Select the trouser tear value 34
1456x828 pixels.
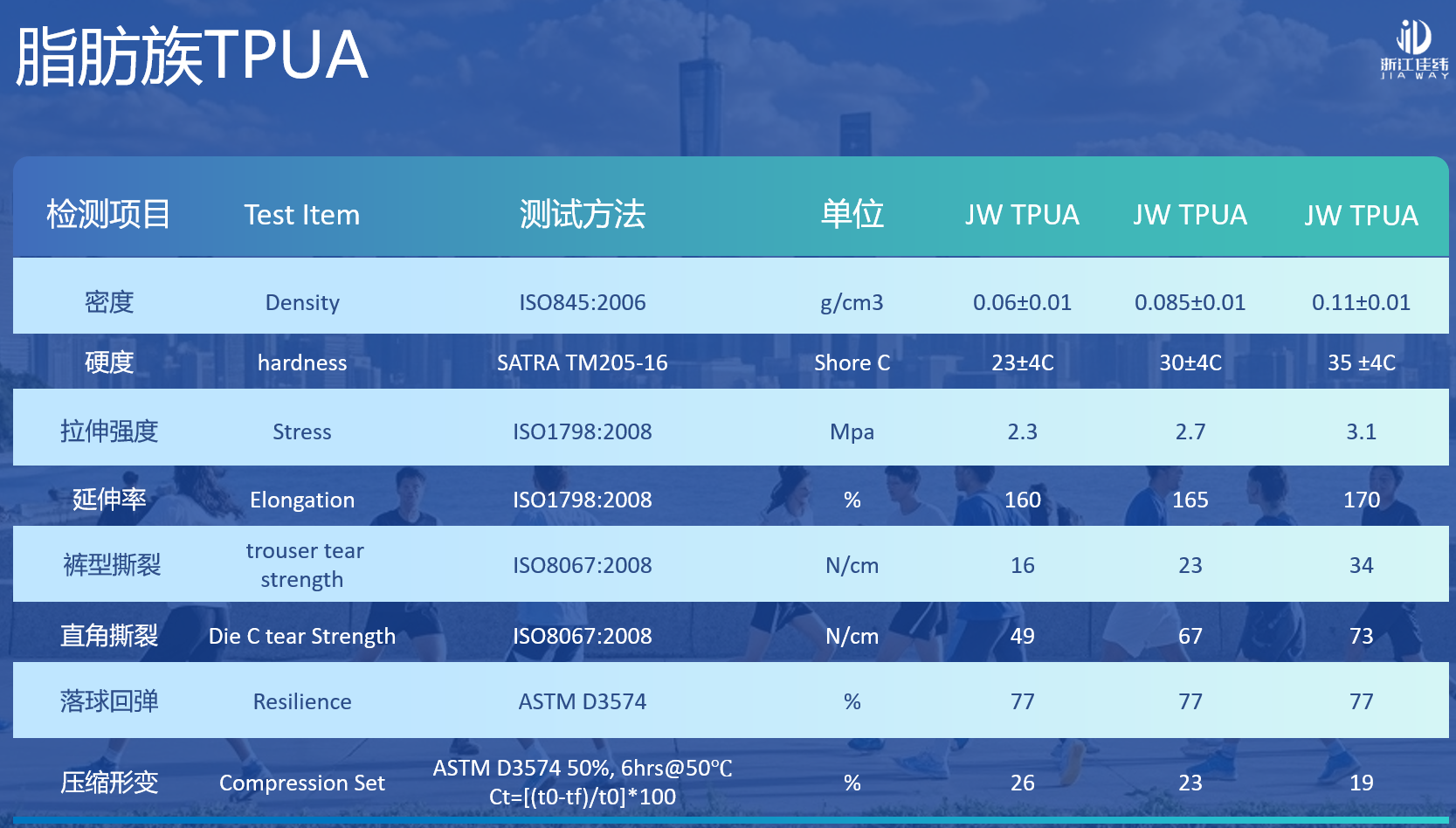pos(1362,565)
